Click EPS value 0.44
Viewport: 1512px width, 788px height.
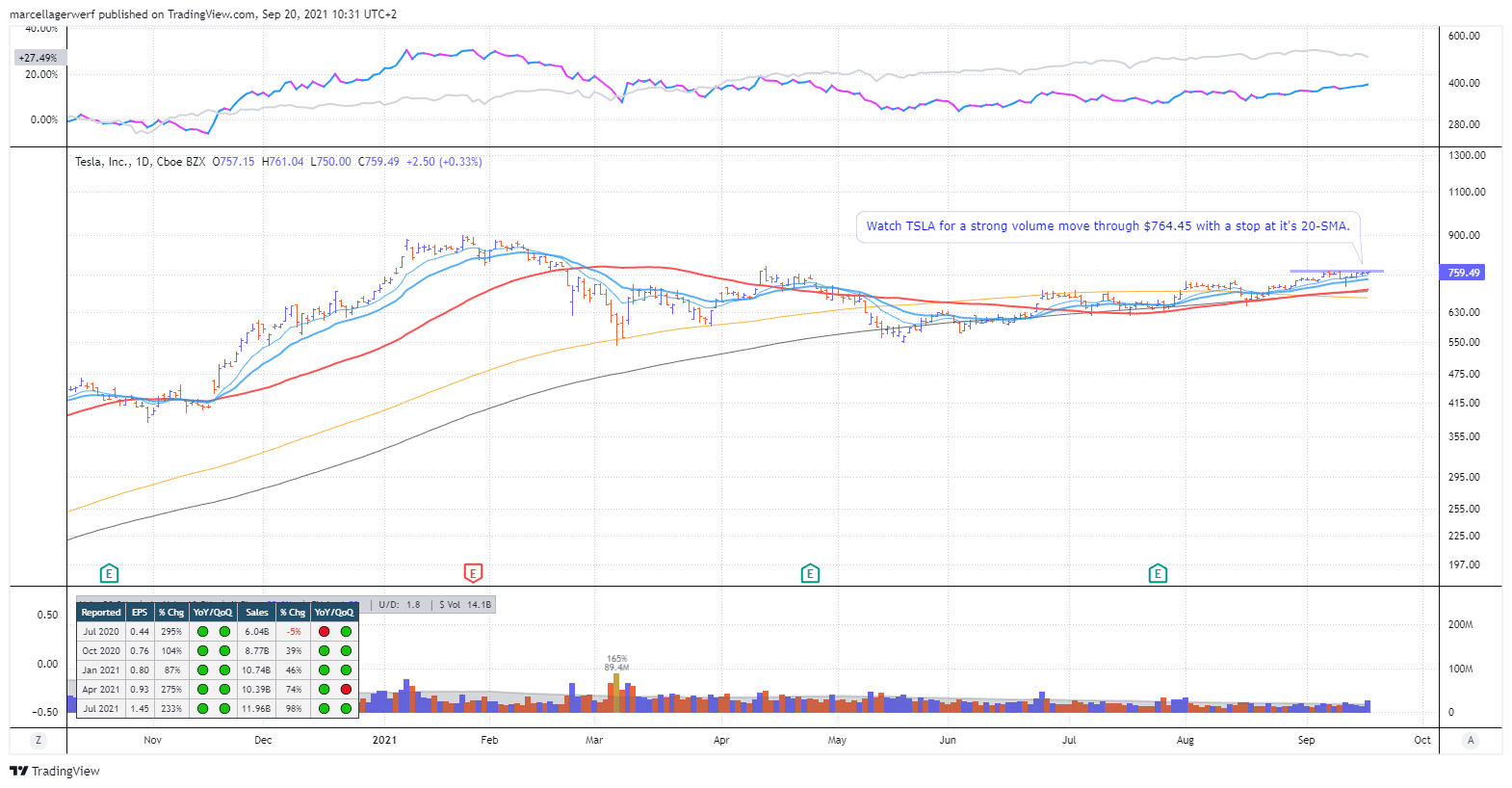coord(140,632)
